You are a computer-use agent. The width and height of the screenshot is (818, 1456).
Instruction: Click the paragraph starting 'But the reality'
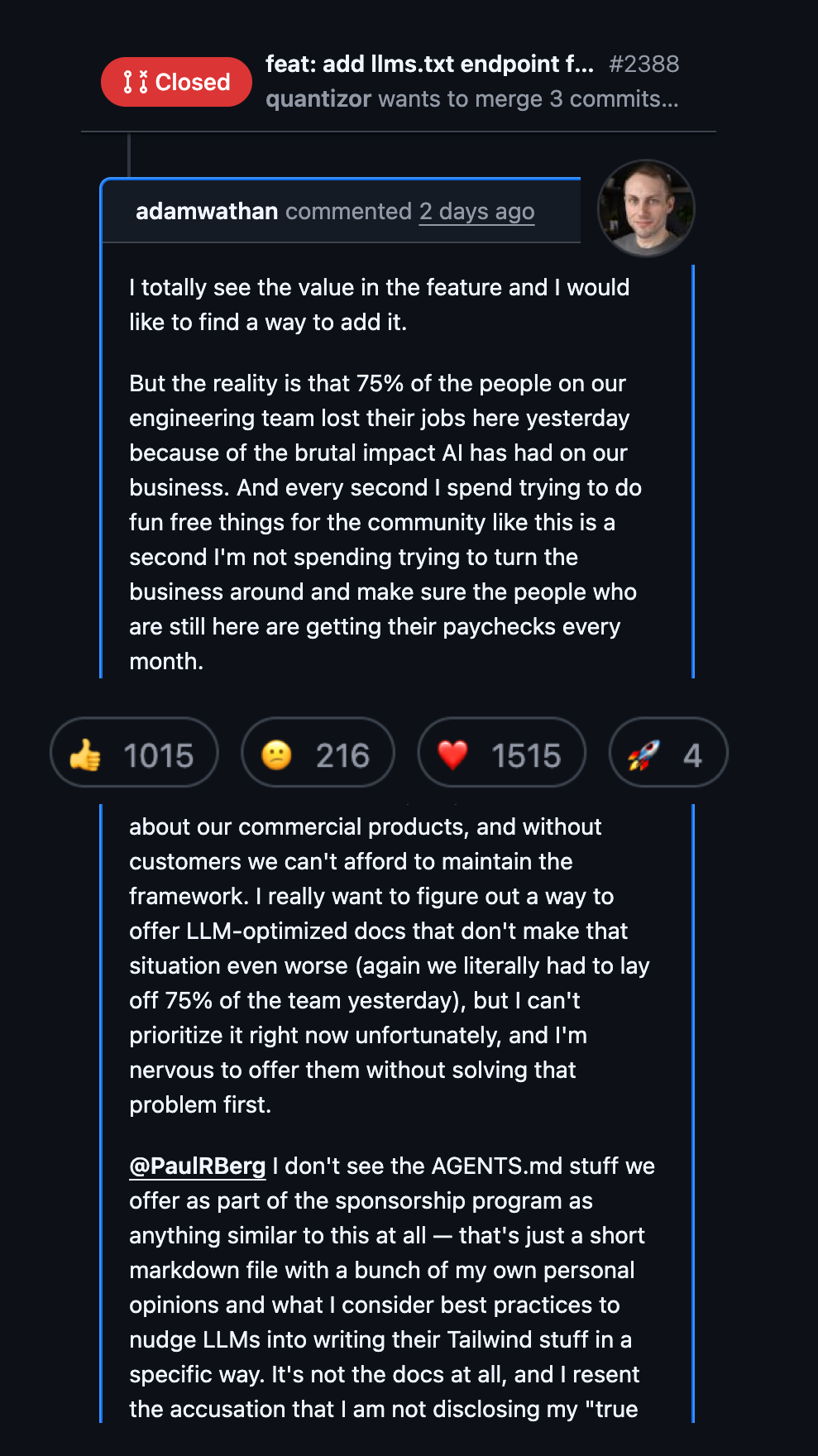[385, 522]
